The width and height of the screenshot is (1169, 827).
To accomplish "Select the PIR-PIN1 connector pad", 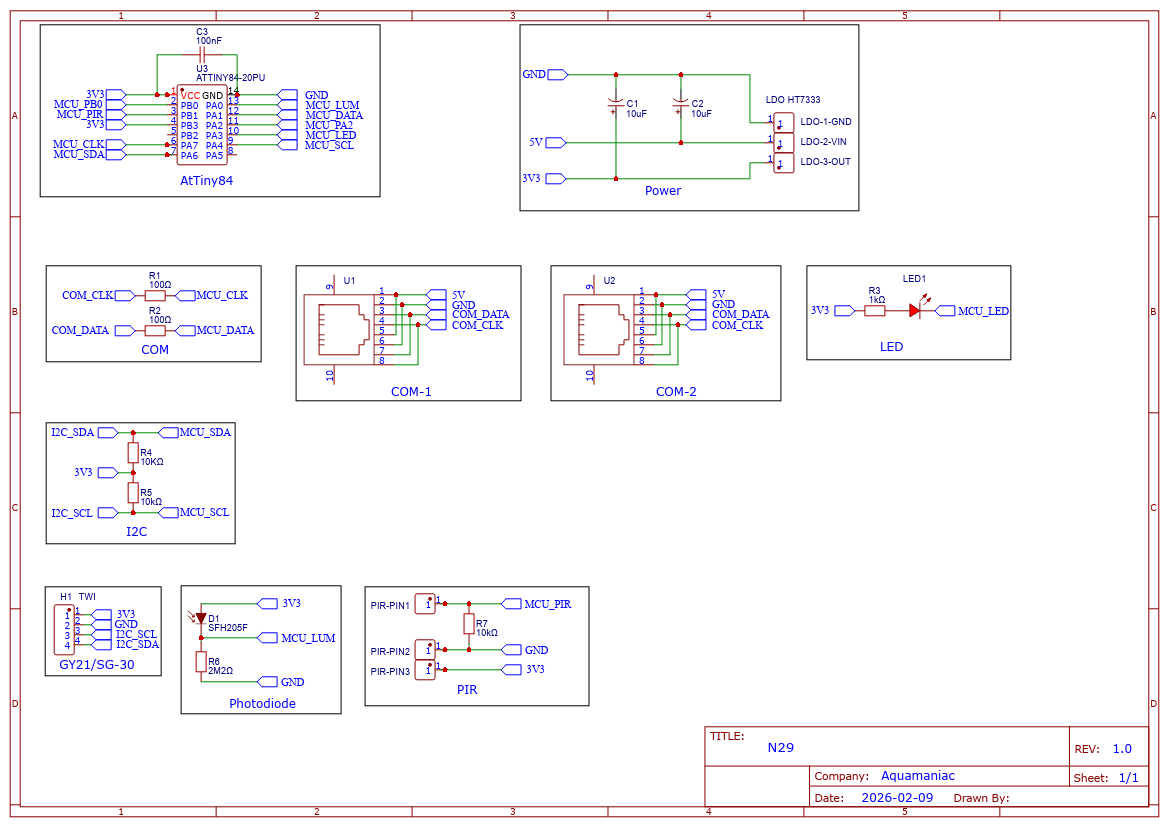I will click(x=426, y=604).
